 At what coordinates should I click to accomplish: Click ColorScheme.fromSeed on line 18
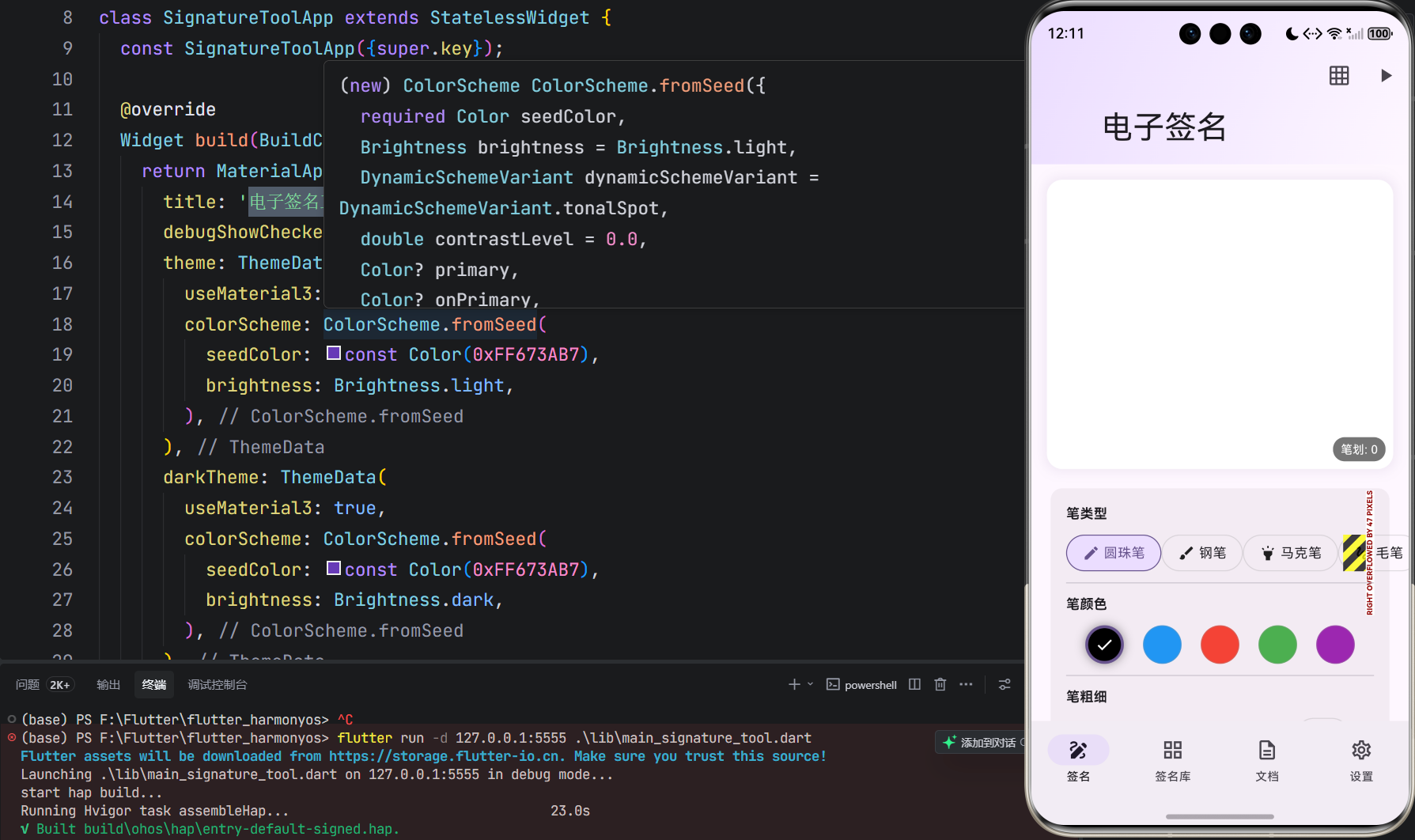(429, 324)
